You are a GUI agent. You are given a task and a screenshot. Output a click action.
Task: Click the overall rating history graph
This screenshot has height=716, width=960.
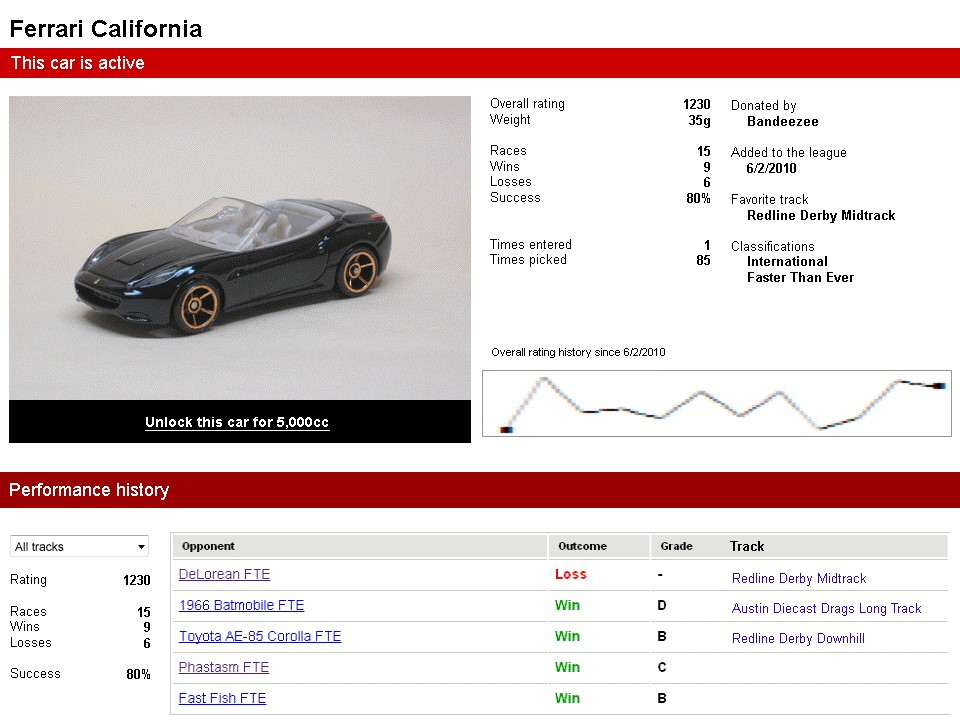(717, 403)
